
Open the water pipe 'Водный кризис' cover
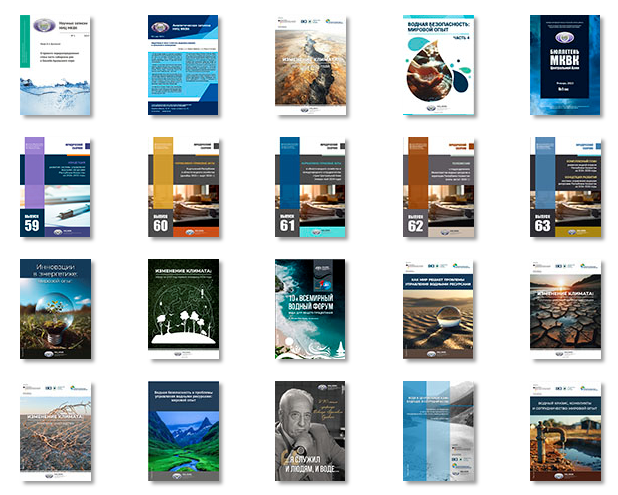pyautogui.click(x=564, y=431)
